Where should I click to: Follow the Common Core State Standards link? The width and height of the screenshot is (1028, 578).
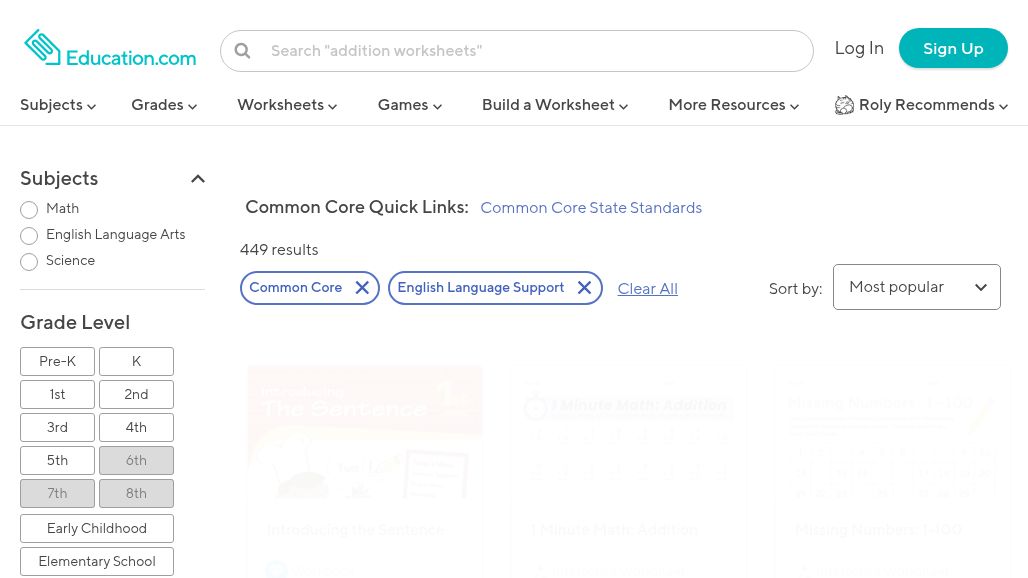tap(591, 208)
